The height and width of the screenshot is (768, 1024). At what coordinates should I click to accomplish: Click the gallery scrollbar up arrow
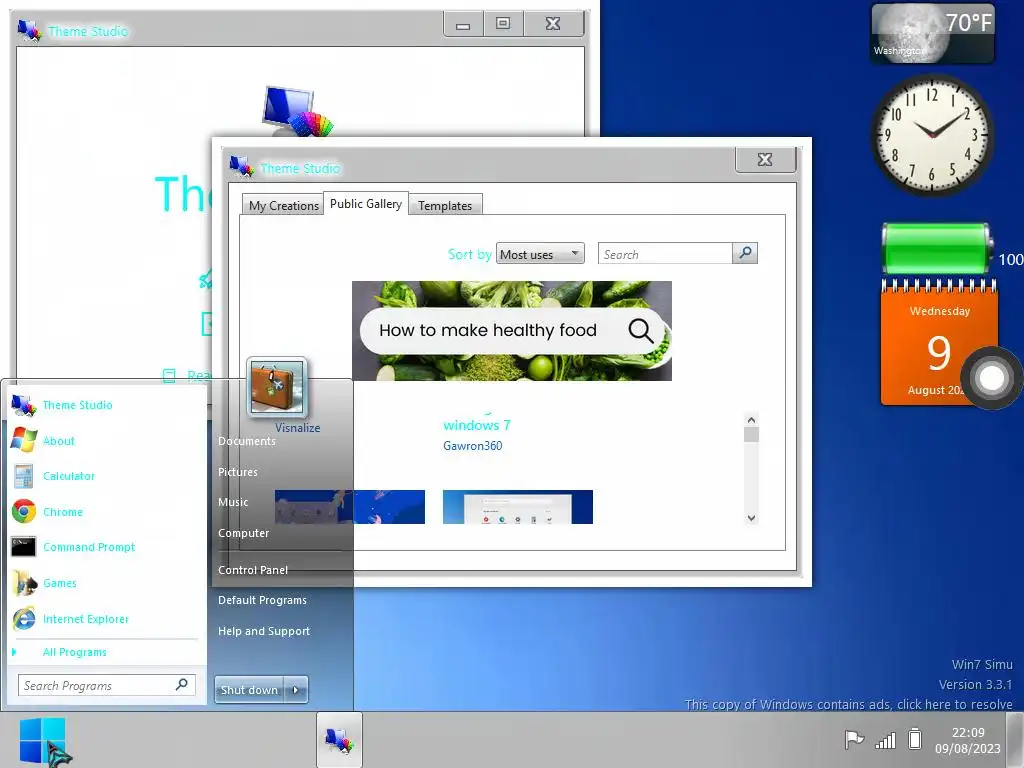[751, 420]
